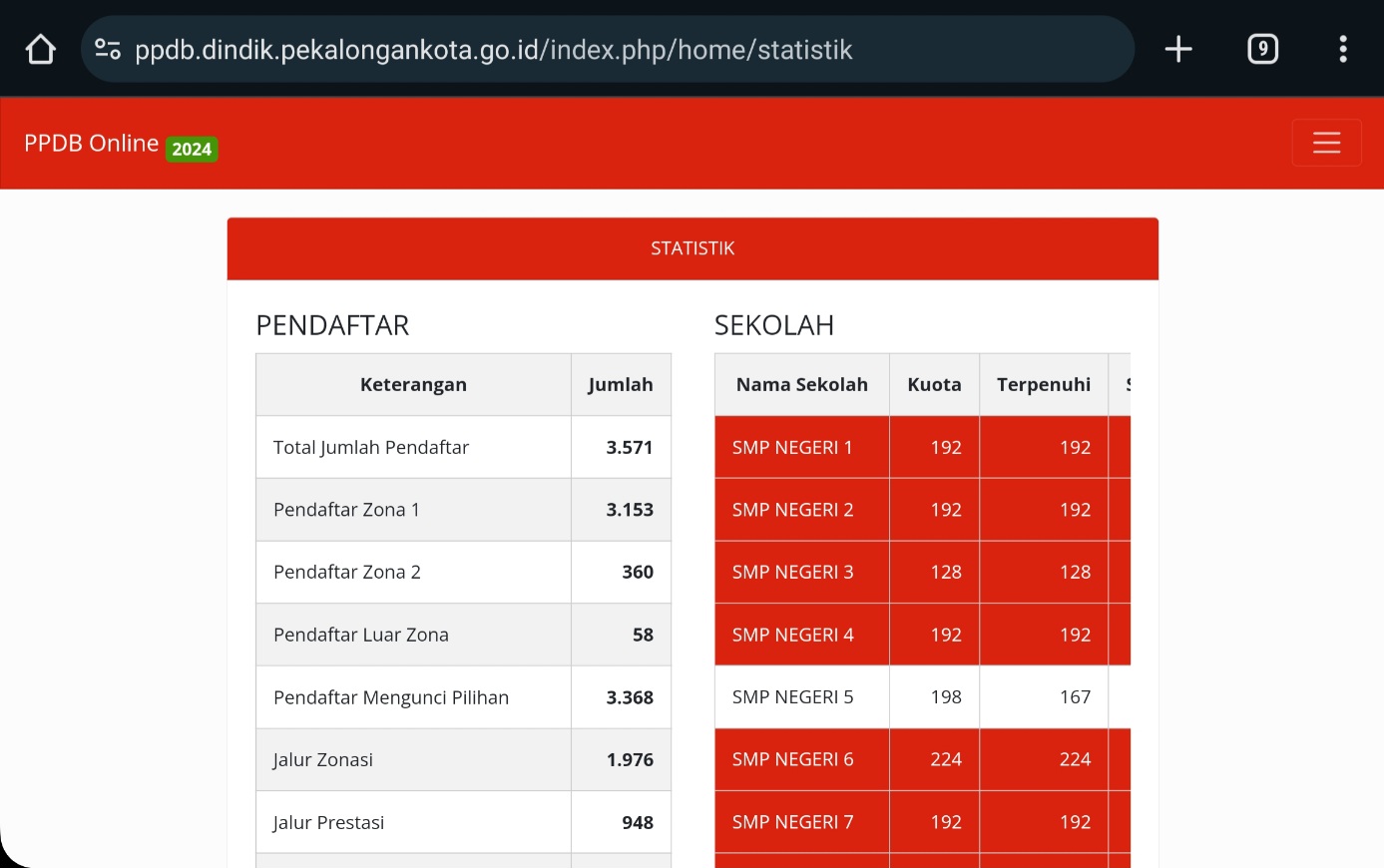Click SMP NEGERI 7 Kuota value 192
Screen dimensions: 1384x868
946,823
